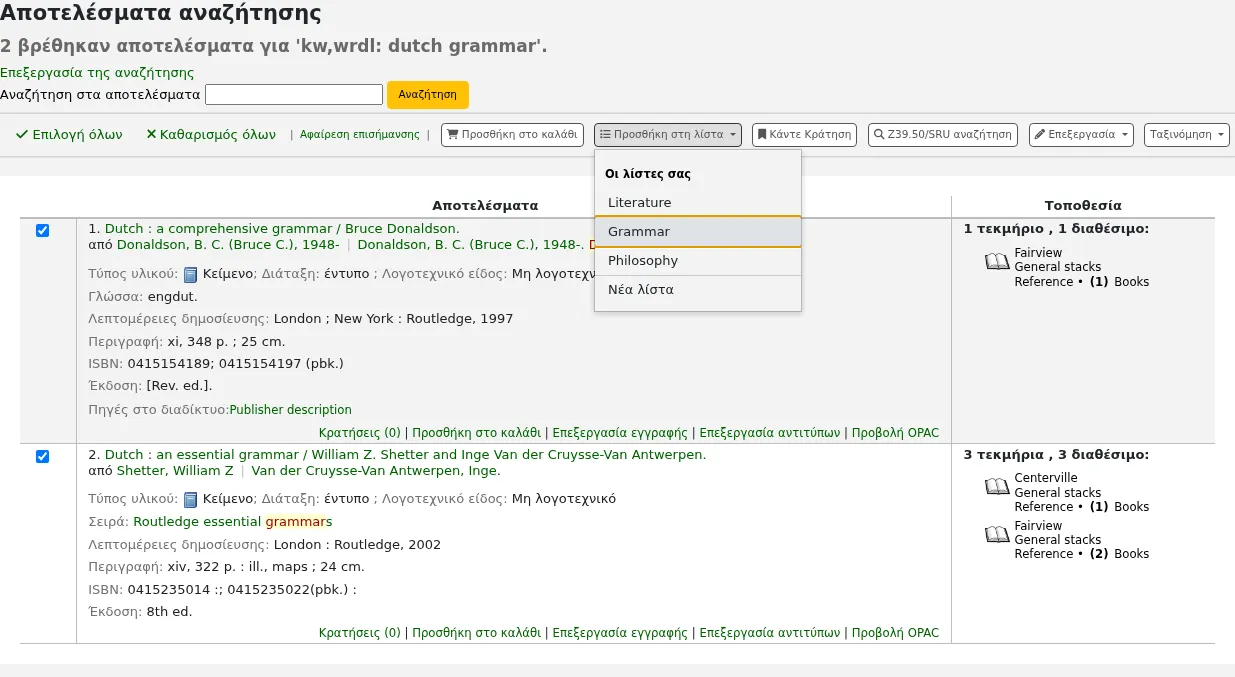Collapse the Προσθήκη στη λίστα dropdown
Image resolution: width=1235 pixels, height=677 pixels.
click(x=668, y=134)
